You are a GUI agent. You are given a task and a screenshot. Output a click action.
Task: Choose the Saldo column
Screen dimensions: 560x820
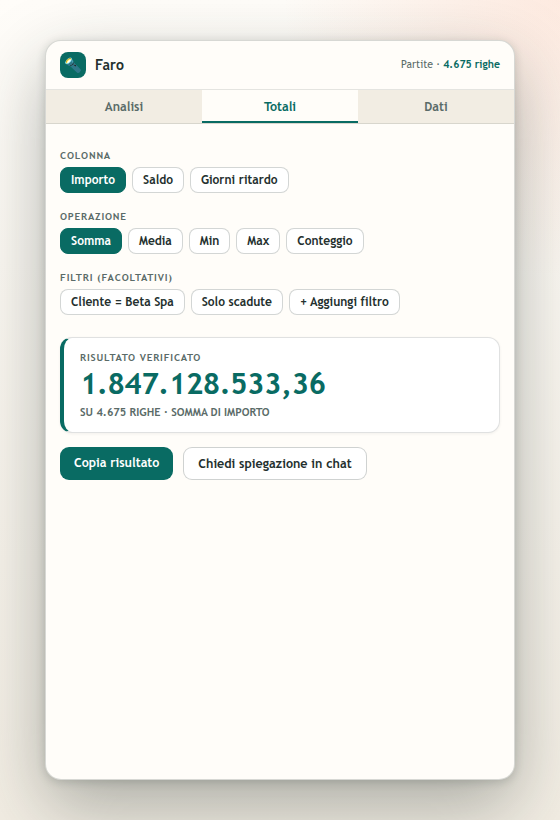tap(158, 180)
